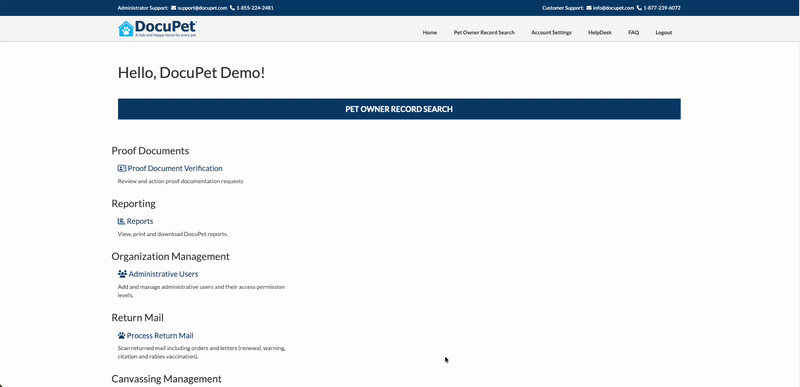The height and width of the screenshot is (387, 800).
Task: Open the FAQ page
Action: click(633, 33)
